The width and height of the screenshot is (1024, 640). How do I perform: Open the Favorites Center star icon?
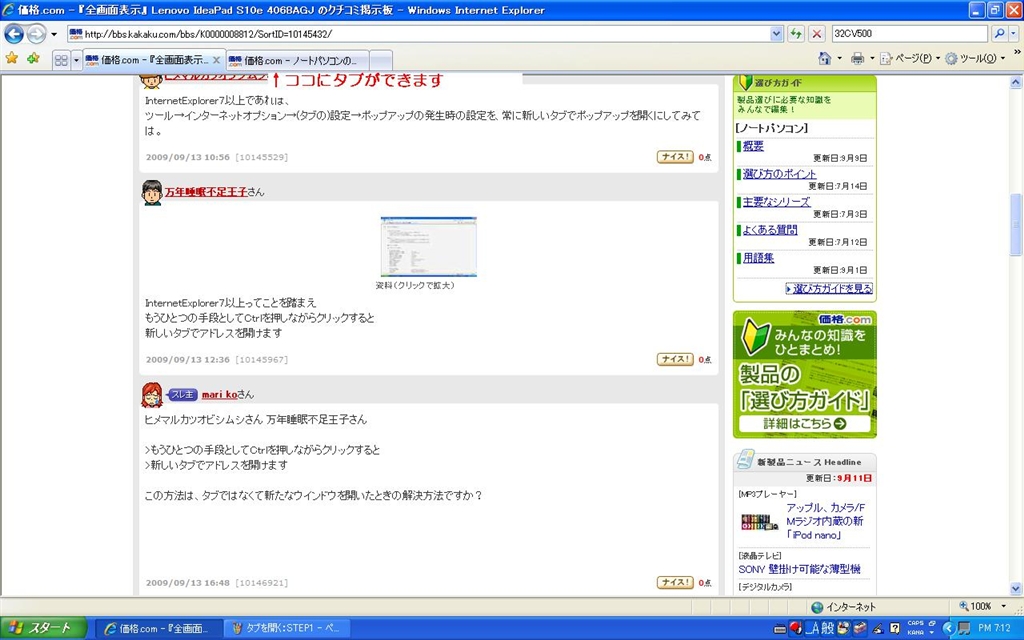coord(12,59)
